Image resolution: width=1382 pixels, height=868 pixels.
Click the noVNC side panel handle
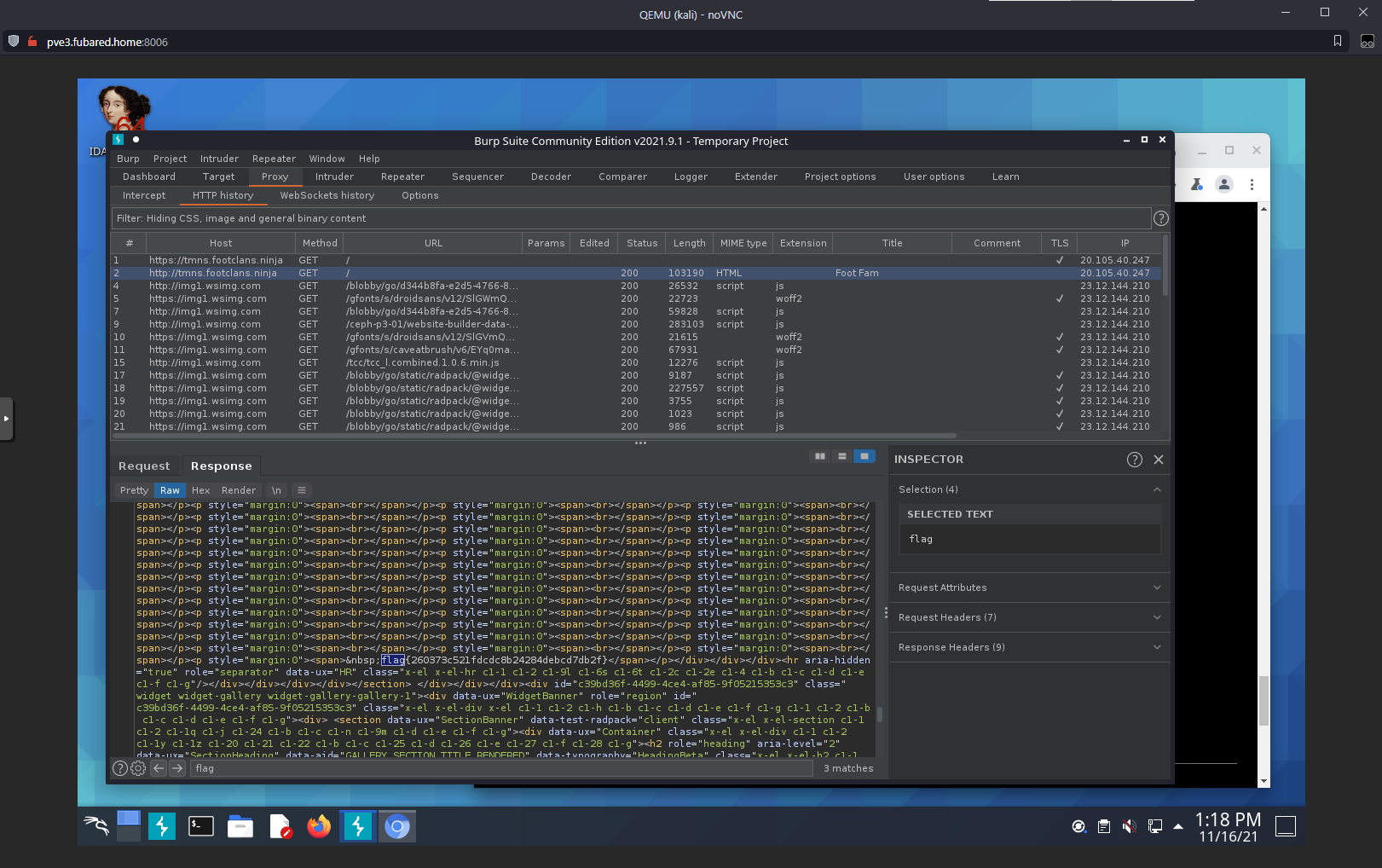[x=7, y=419]
